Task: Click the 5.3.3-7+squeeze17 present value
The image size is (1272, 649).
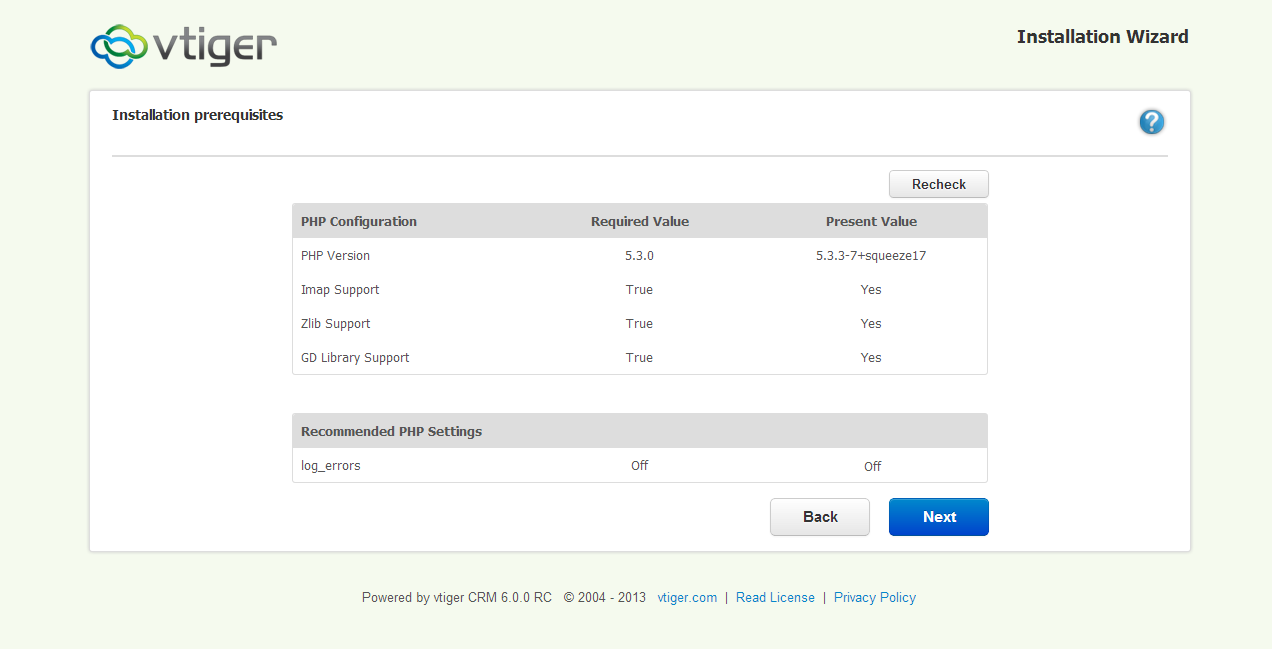Action: [871, 256]
